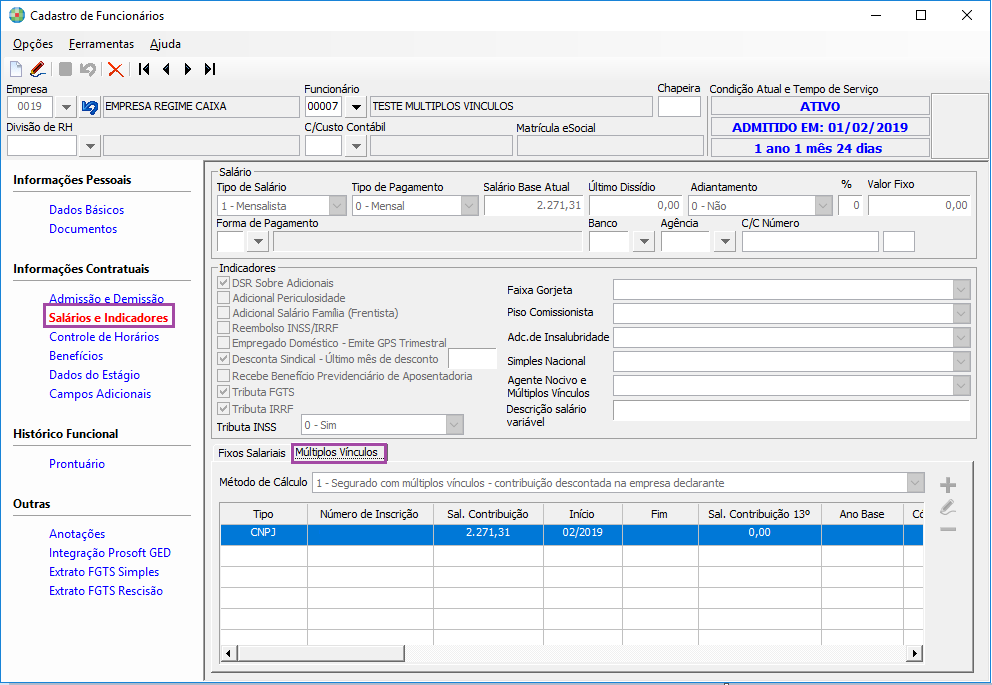The height and width of the screenshot is (685, 992).
Task: Open the Opções menu
Action: click(33, 44)
